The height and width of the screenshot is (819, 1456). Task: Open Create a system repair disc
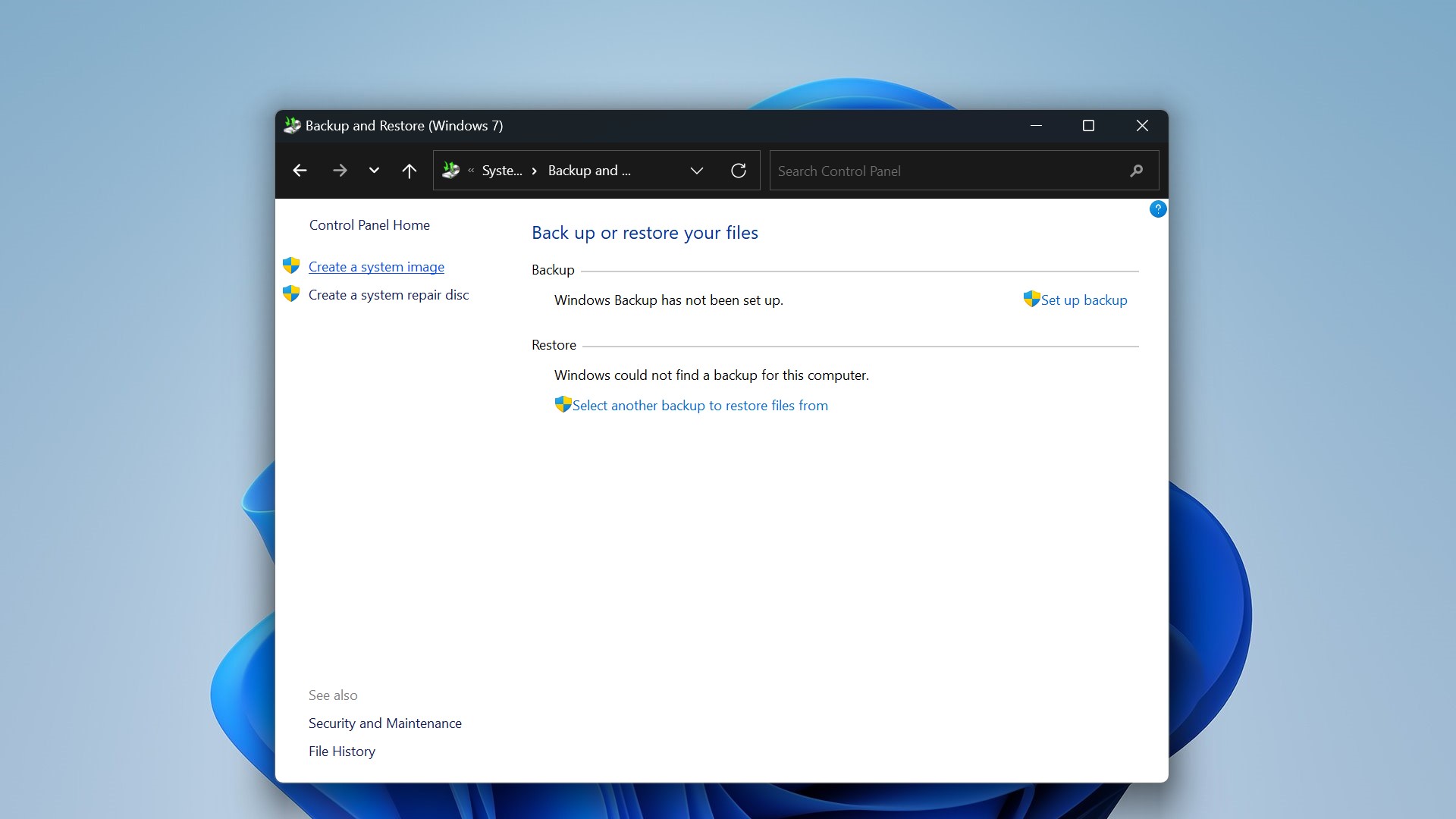point(388,295)
